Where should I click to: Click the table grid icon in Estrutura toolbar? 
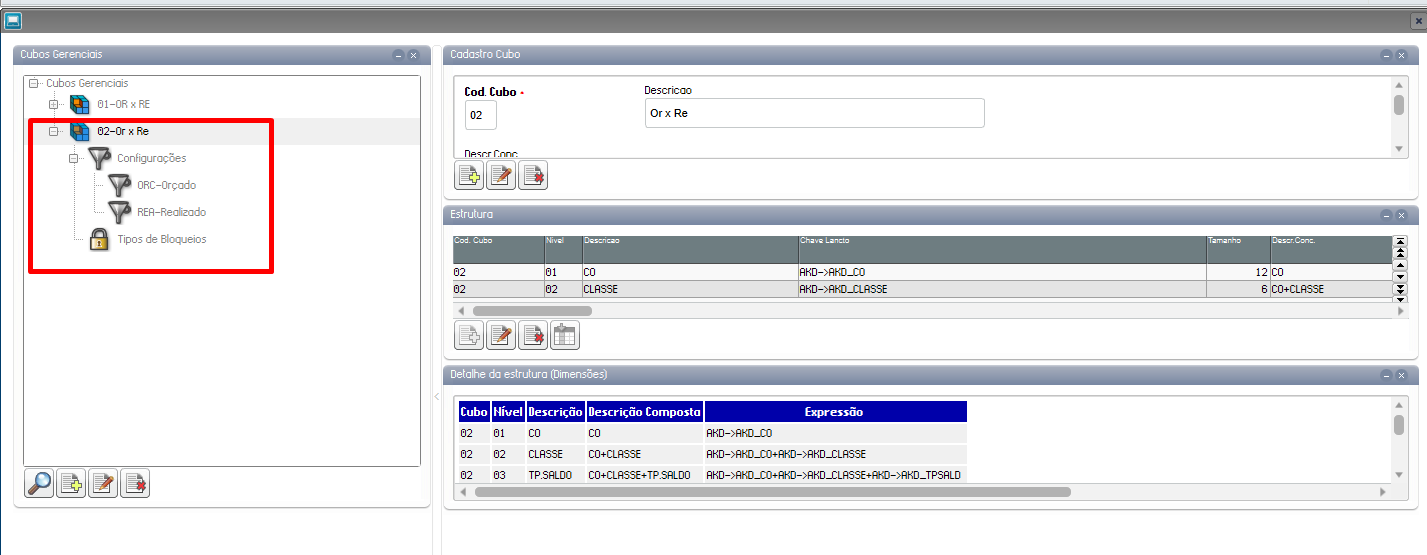pos(565,335)
